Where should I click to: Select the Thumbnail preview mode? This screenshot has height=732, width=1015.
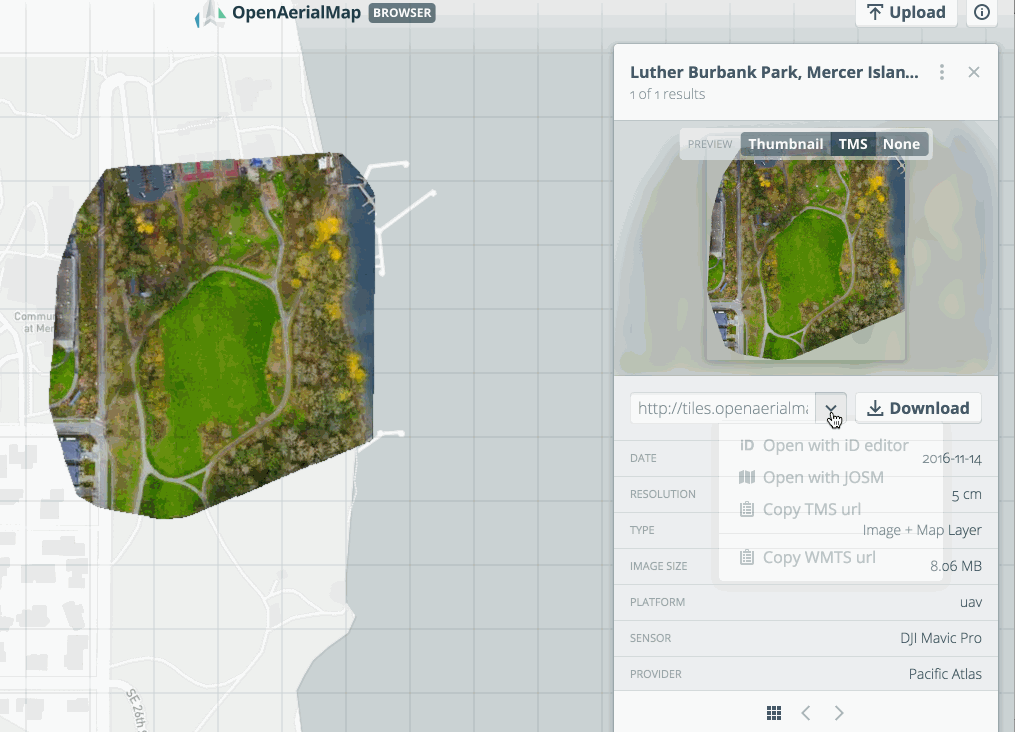click(x=785, y=144)
